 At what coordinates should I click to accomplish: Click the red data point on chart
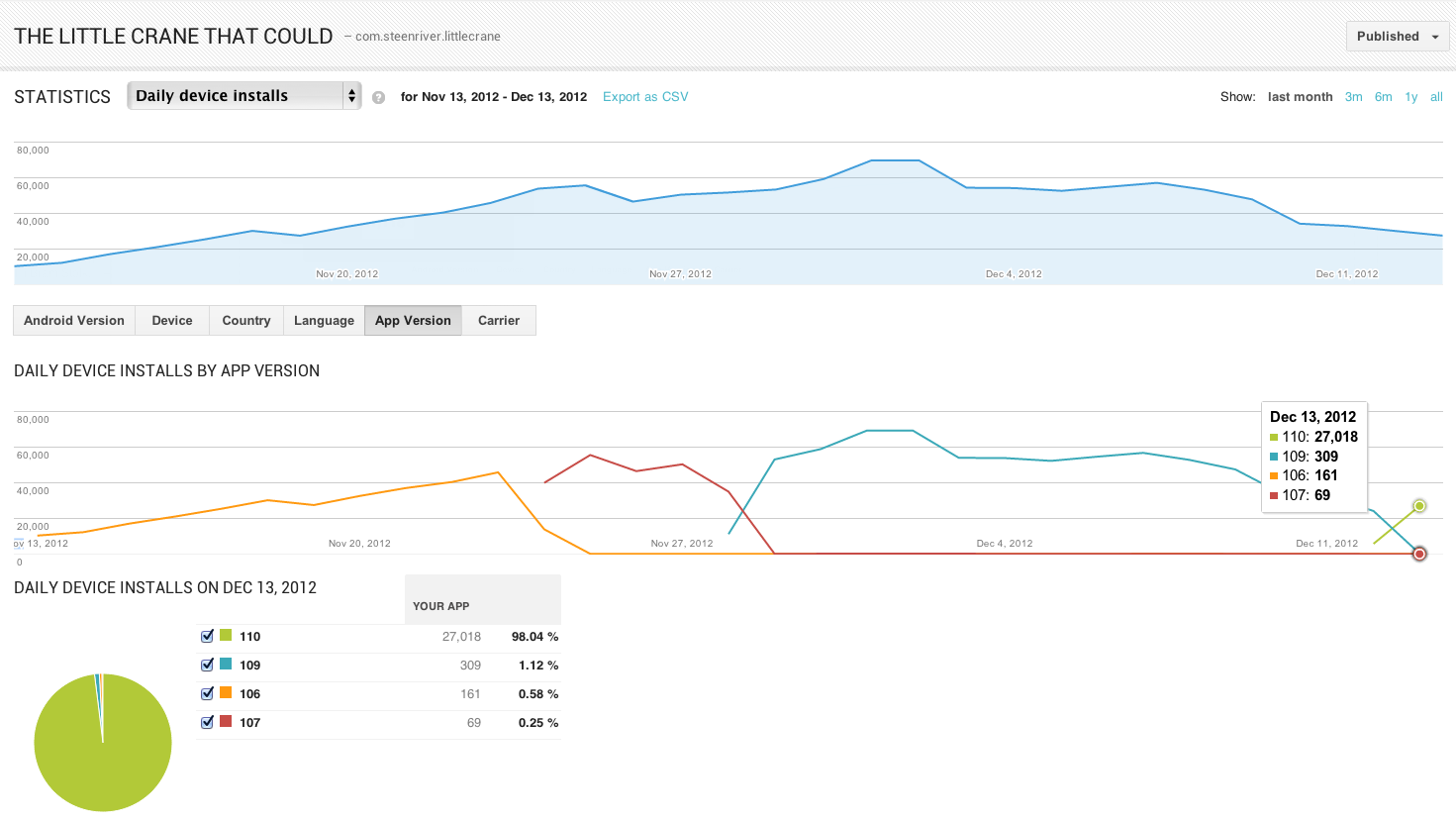click(x=1419, y=554)
